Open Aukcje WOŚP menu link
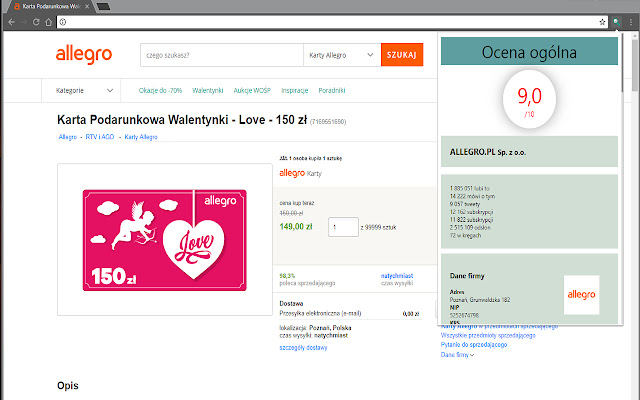The width and height of the screenshot is (640, 400). (x=252, y=91)
